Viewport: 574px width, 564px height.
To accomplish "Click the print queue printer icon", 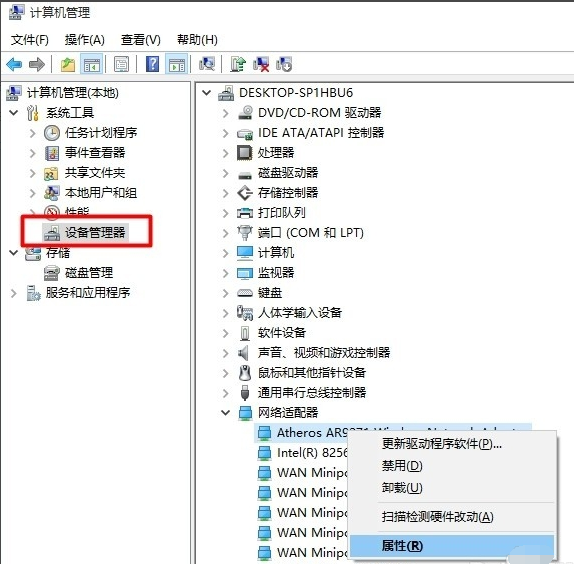I will tap(245, 213).
